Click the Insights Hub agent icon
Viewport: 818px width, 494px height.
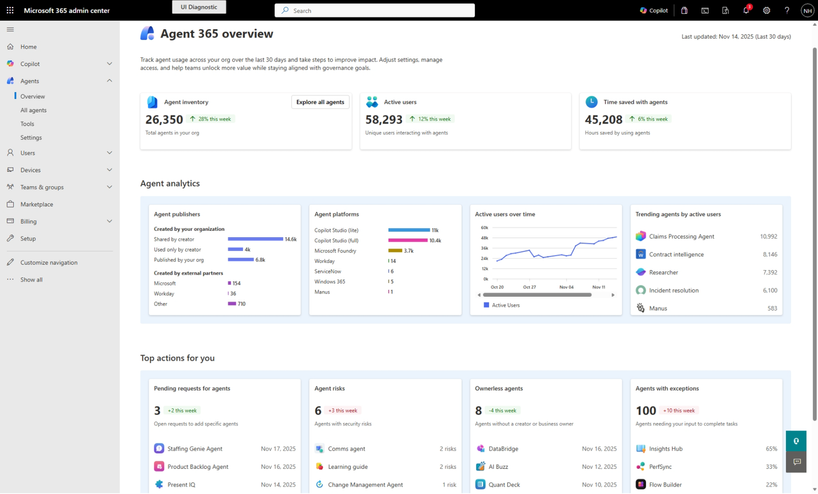coord(641,449)
